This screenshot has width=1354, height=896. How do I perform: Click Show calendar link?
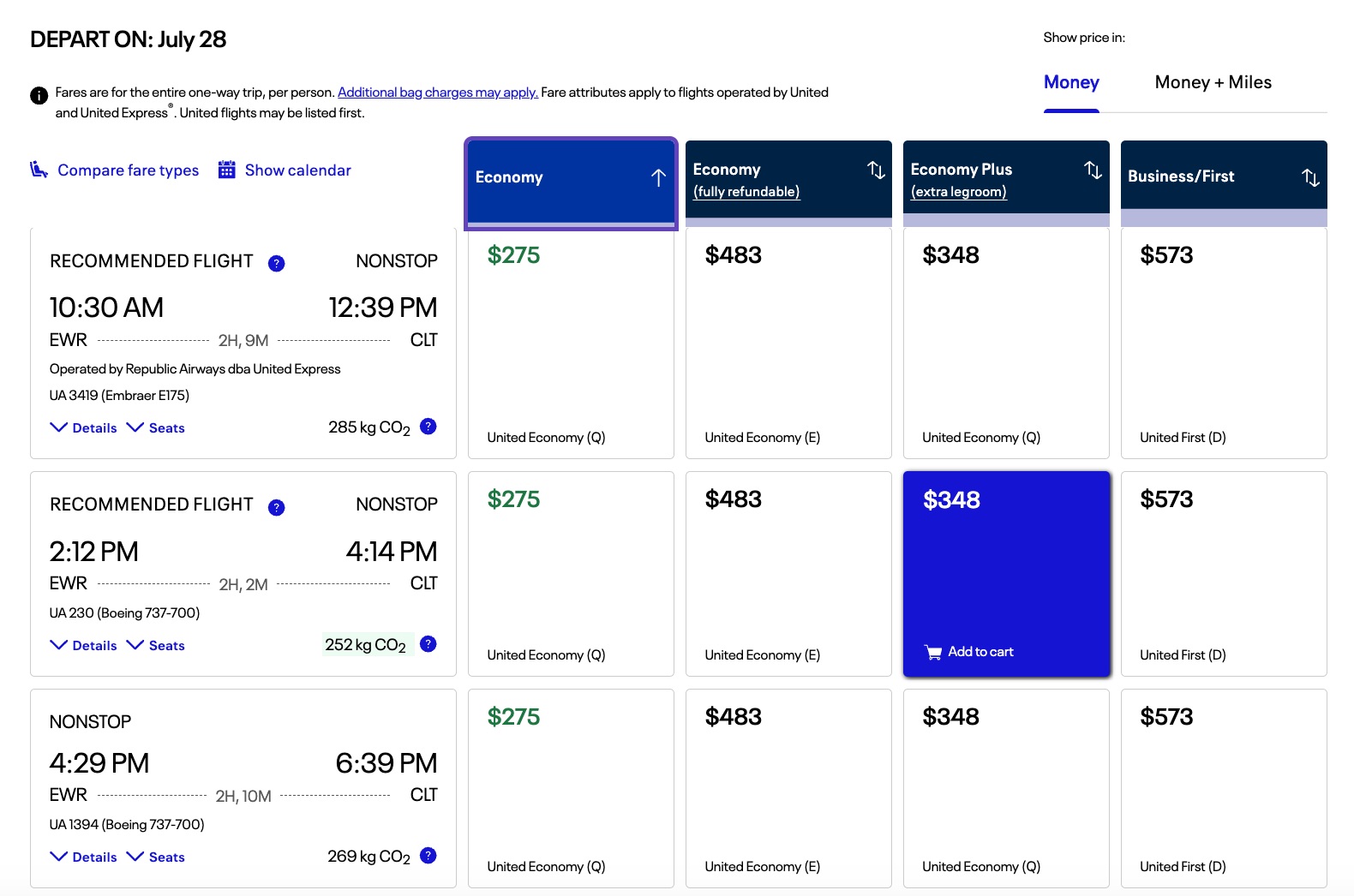297,170
